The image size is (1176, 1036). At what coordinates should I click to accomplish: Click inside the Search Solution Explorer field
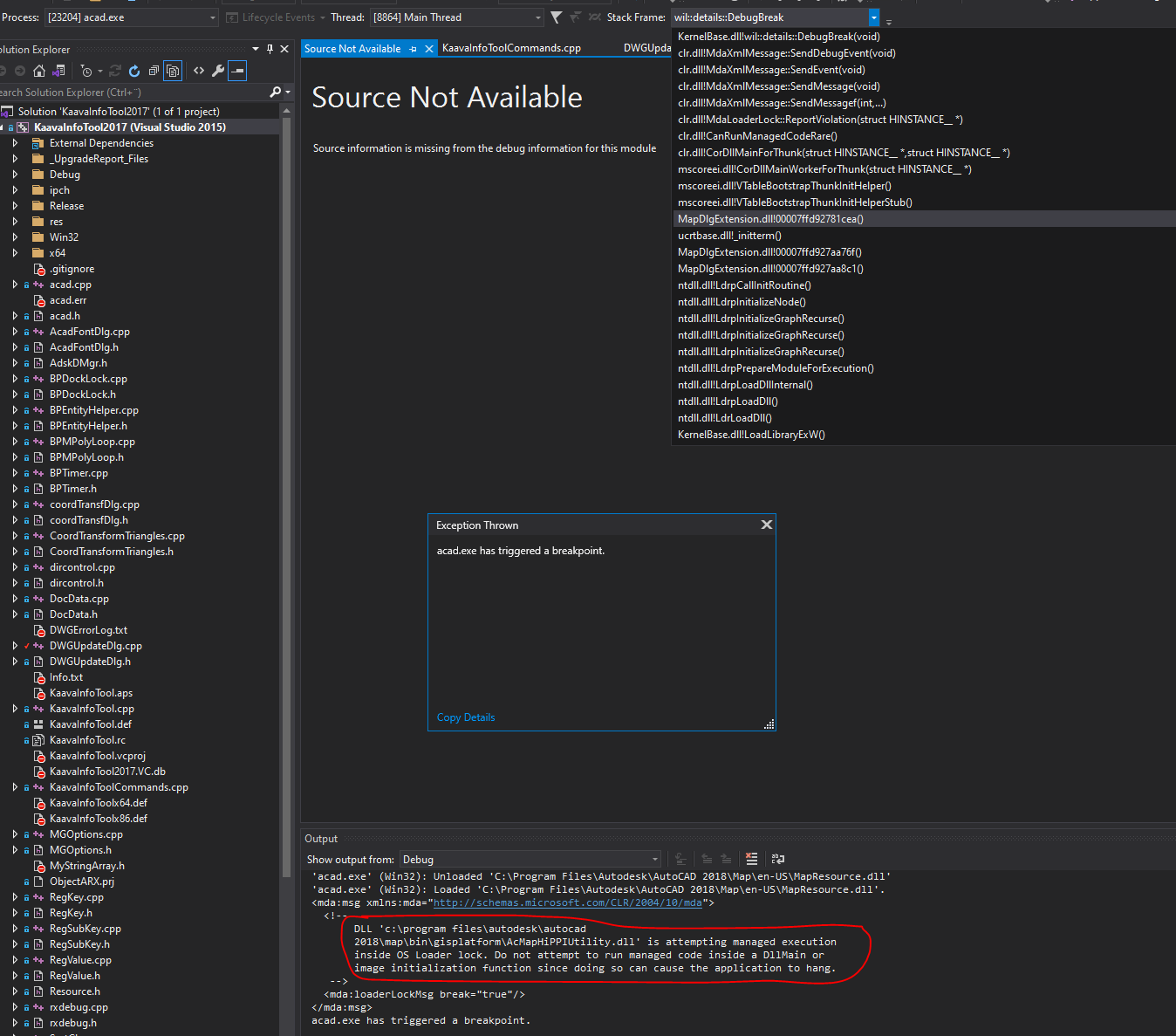tap(131, 92)
